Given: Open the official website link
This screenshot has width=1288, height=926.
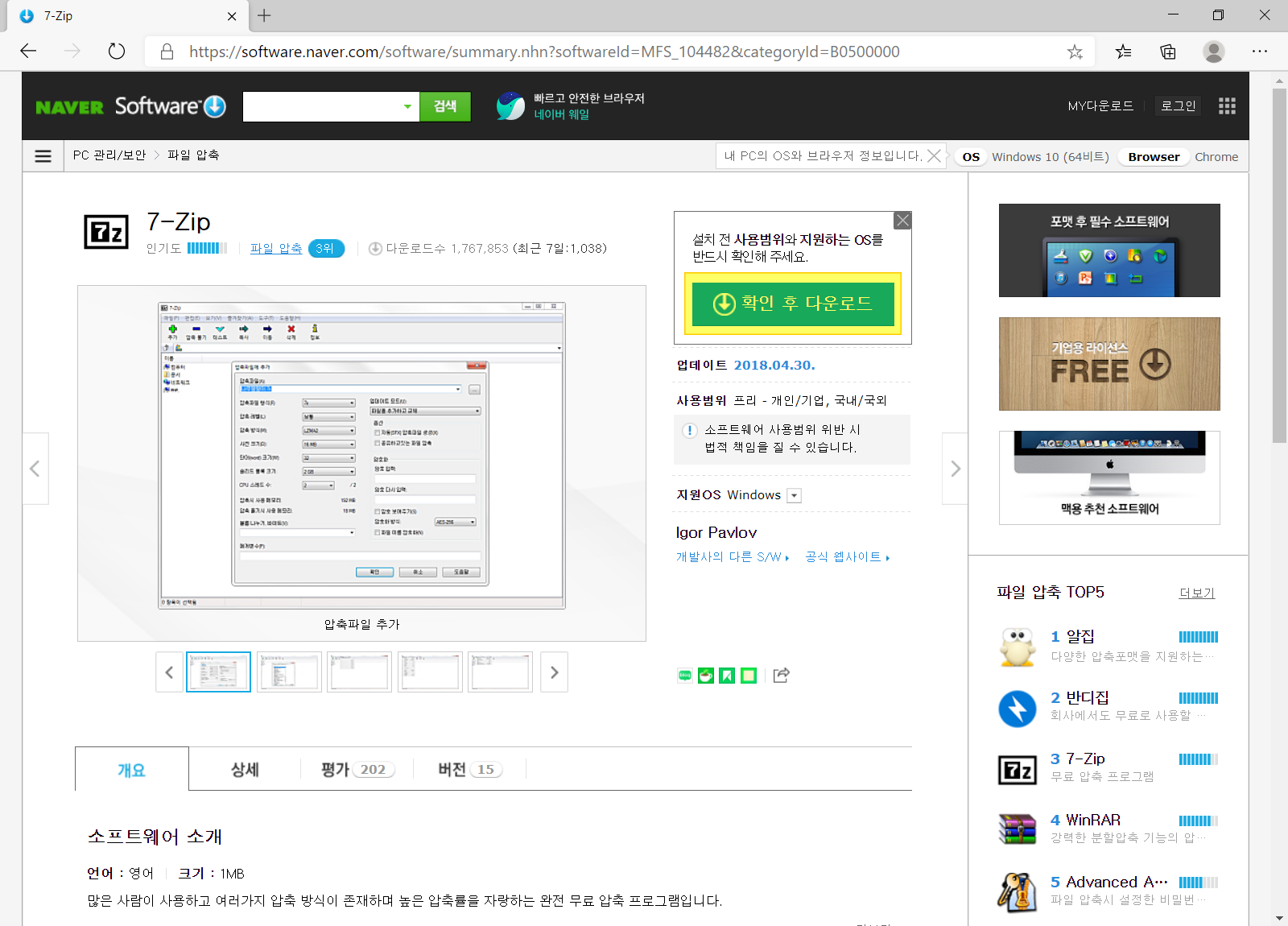Looking at the screenshot, I should (847, 556).
